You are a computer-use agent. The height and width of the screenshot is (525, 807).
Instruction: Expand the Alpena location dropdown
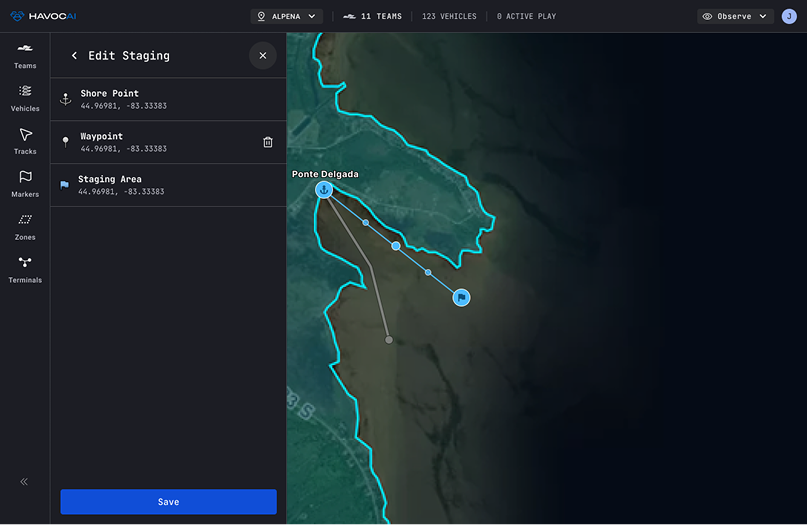[286, 16]
